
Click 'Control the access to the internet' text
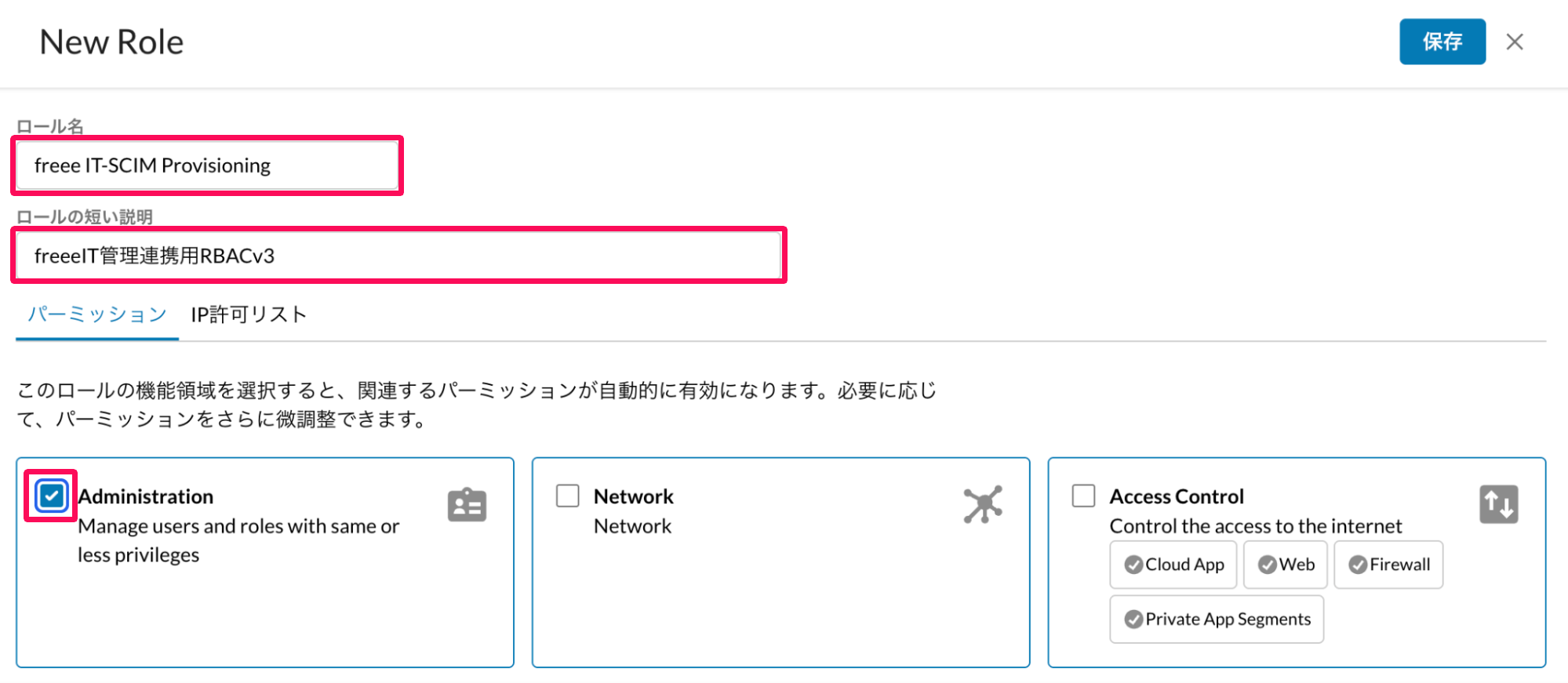click(x=1256, y=526)
